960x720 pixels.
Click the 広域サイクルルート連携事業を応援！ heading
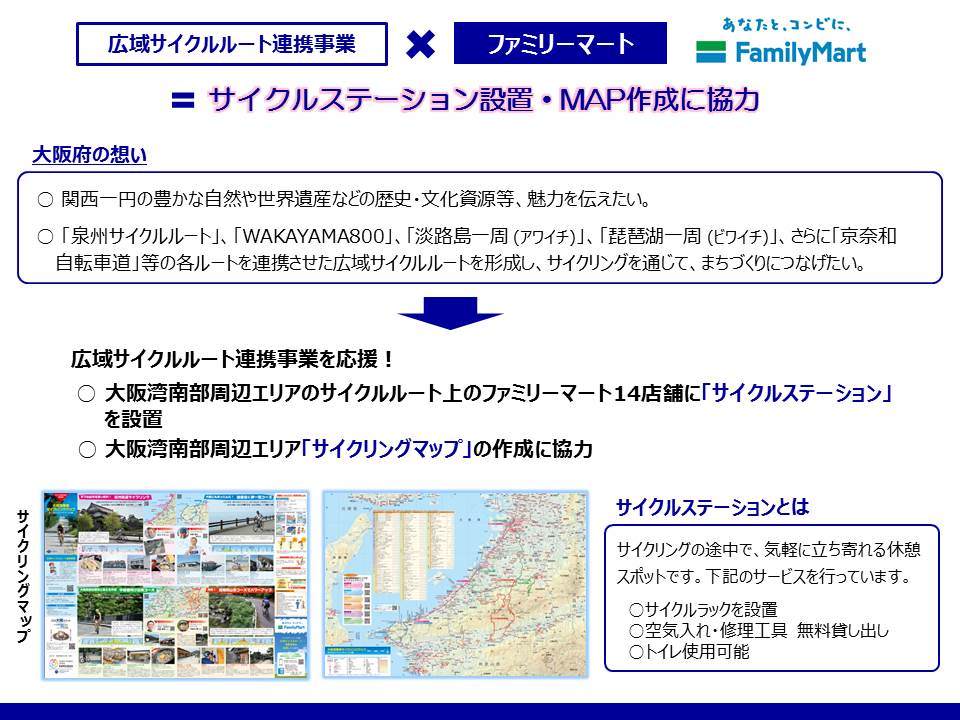coord(233,359)
